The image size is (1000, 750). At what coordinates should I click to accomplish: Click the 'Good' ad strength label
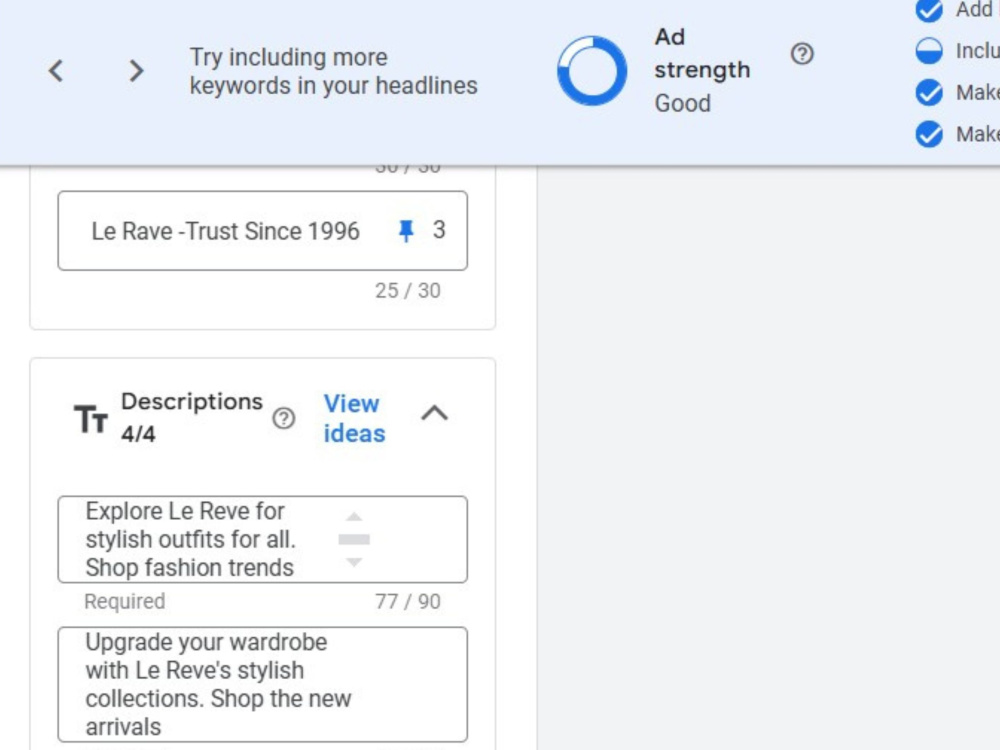pyautogui.click(x=682, y=103)
